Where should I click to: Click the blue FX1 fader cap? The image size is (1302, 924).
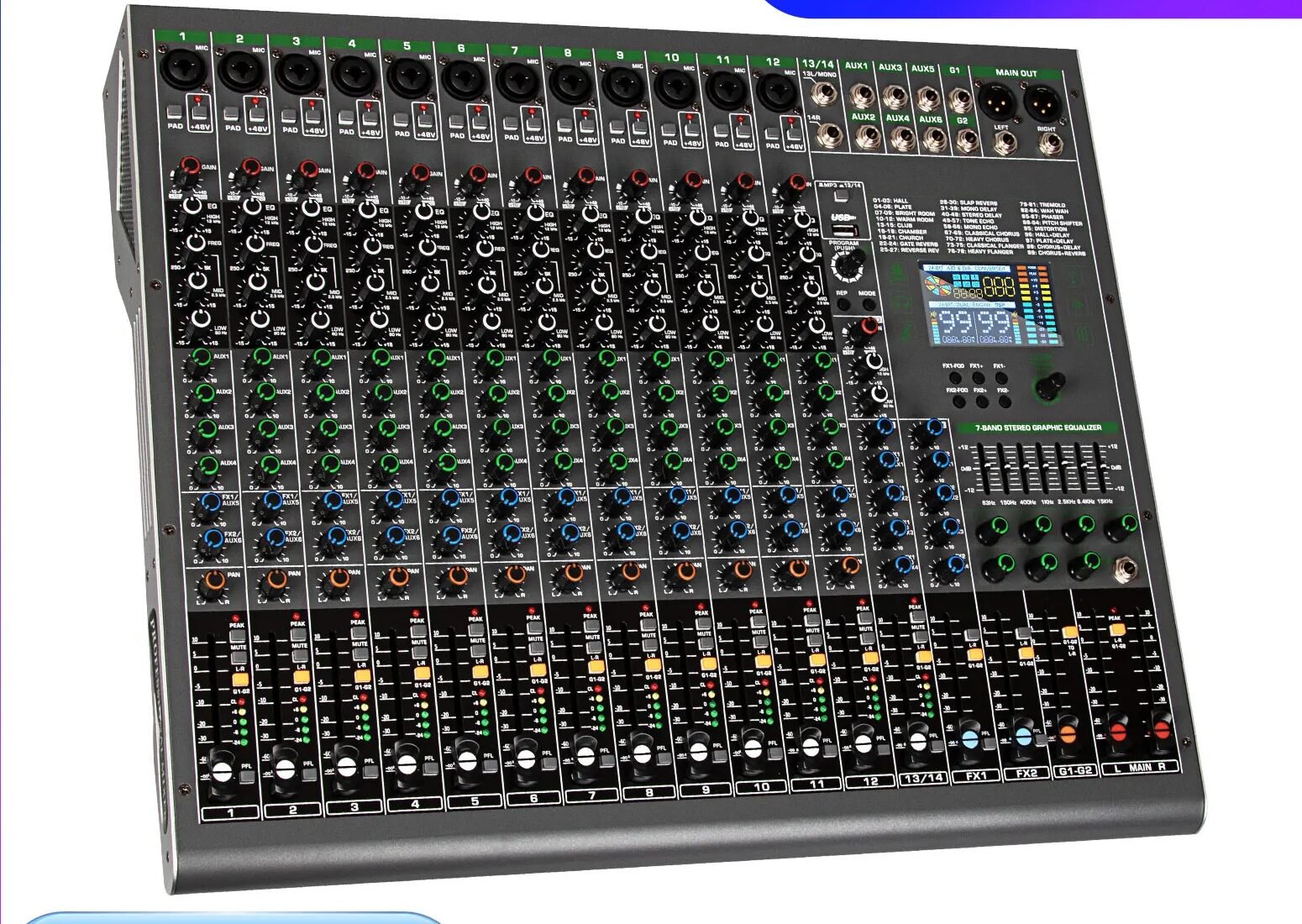point(969,737)
